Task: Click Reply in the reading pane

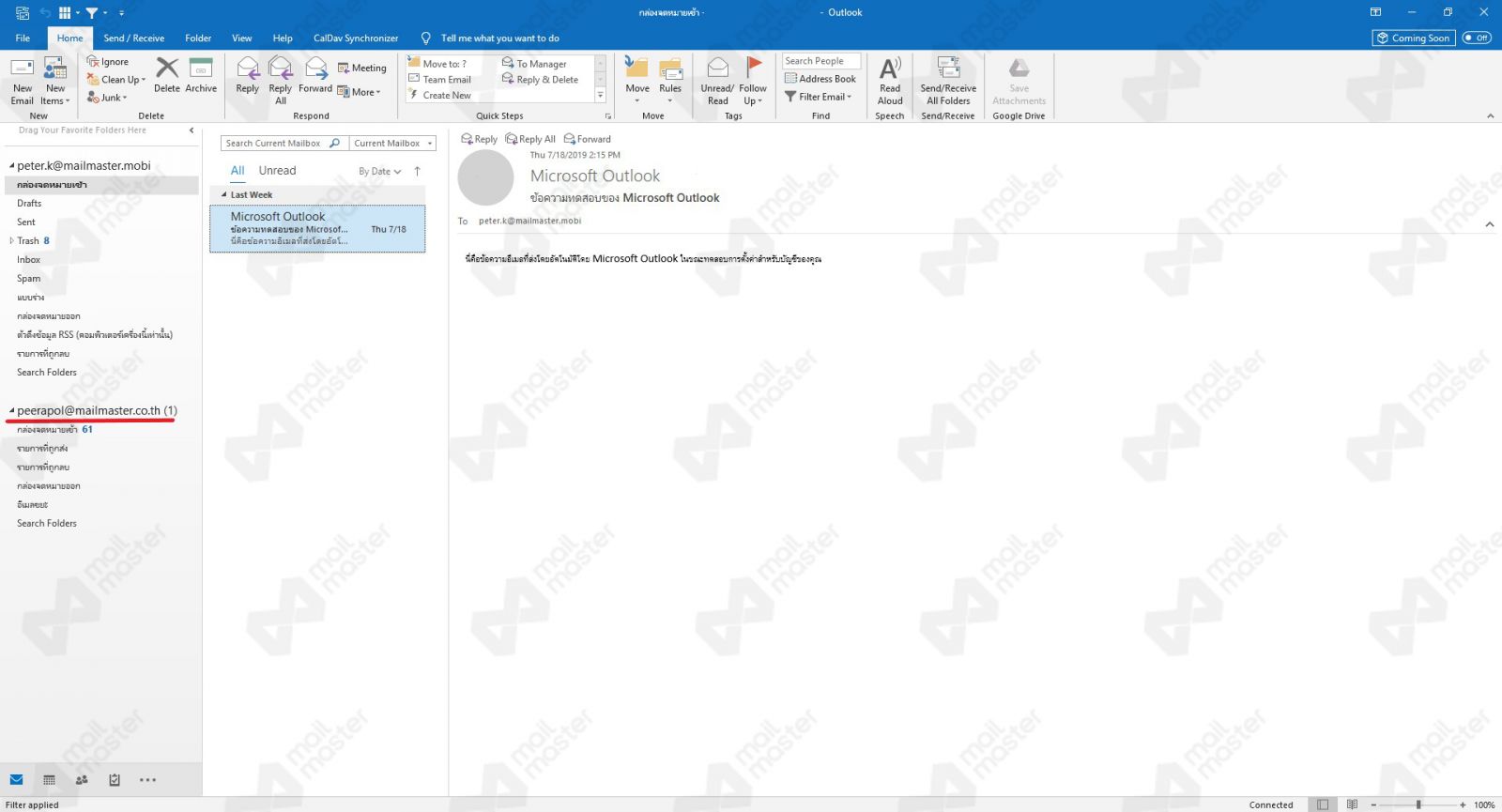Action: [x=479, y=139]
